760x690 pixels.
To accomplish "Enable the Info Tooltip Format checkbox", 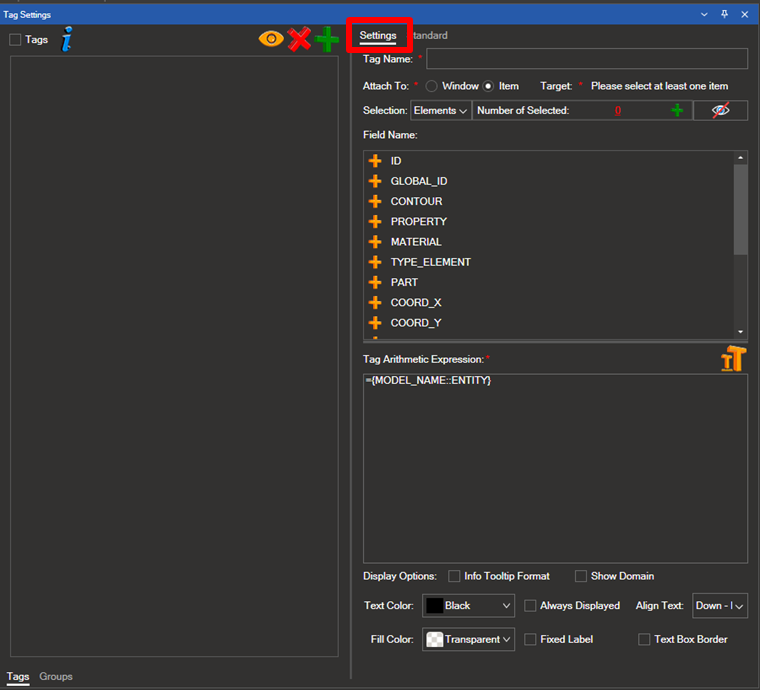I will [x=455, y=576].
